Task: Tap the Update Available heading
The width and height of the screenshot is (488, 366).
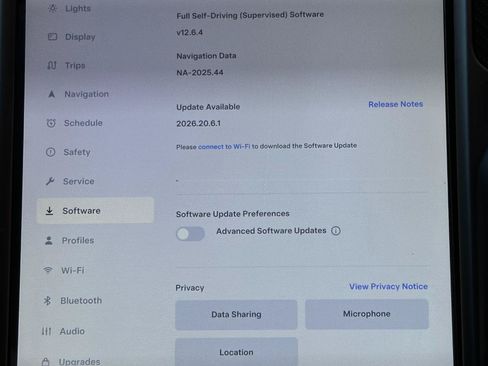Action: 208,107
